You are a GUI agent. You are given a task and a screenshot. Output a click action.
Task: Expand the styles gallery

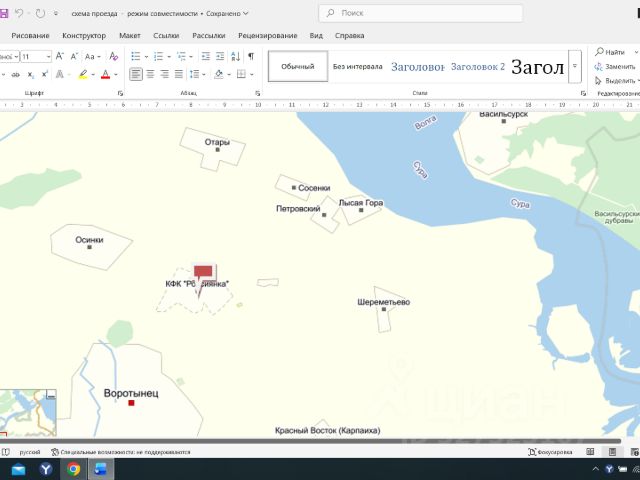574,66
